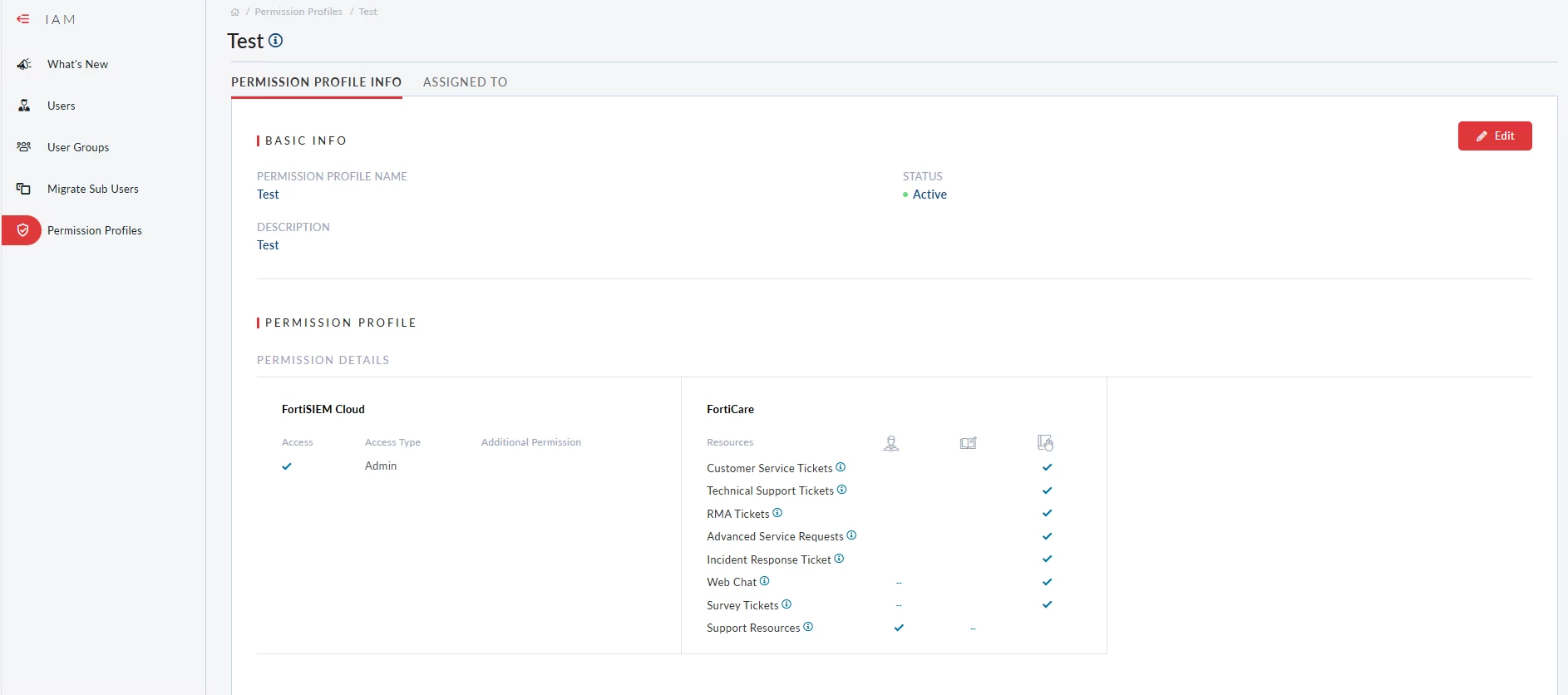
Task: Click the Customer Service Tickets label
Action: tap(770, 468)
